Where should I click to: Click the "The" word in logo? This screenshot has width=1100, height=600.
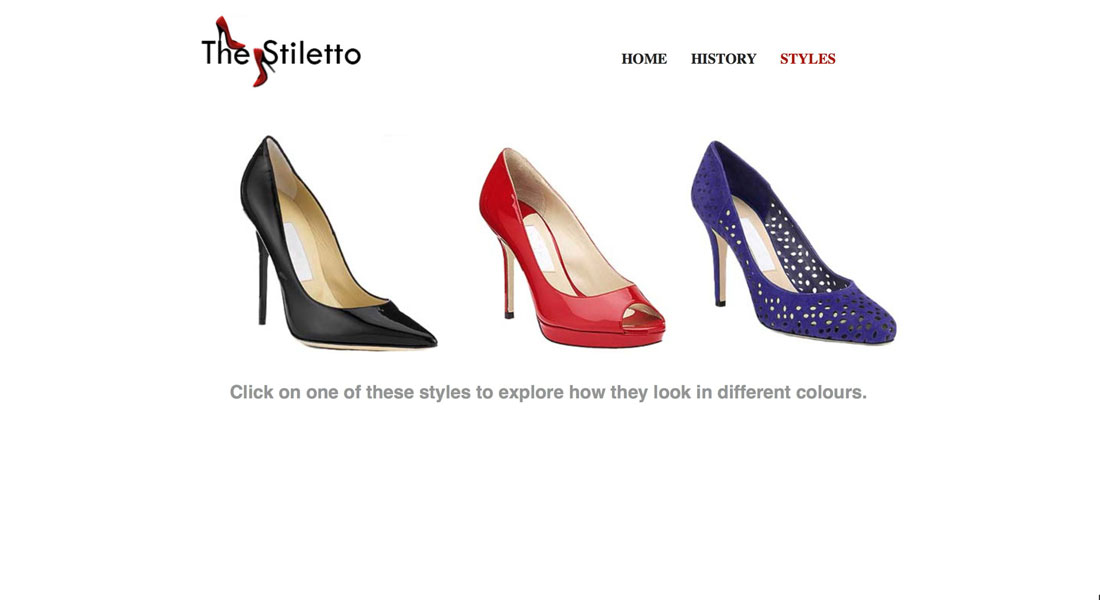224,53
